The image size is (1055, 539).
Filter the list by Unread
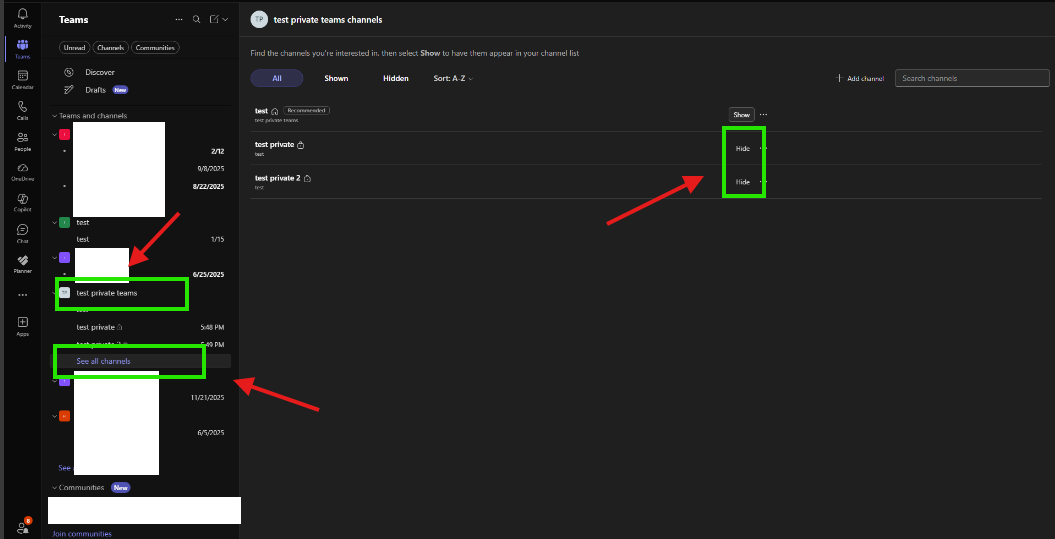(x=74, y=48)
